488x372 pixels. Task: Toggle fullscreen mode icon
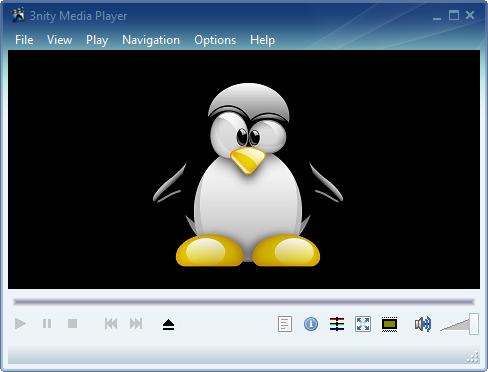click(x=363, y=324)
